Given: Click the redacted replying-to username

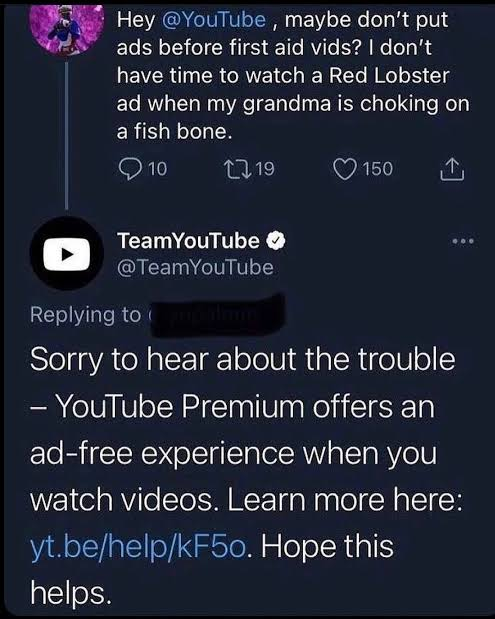Looking at the screenshot, I should (x=216, y=315).
